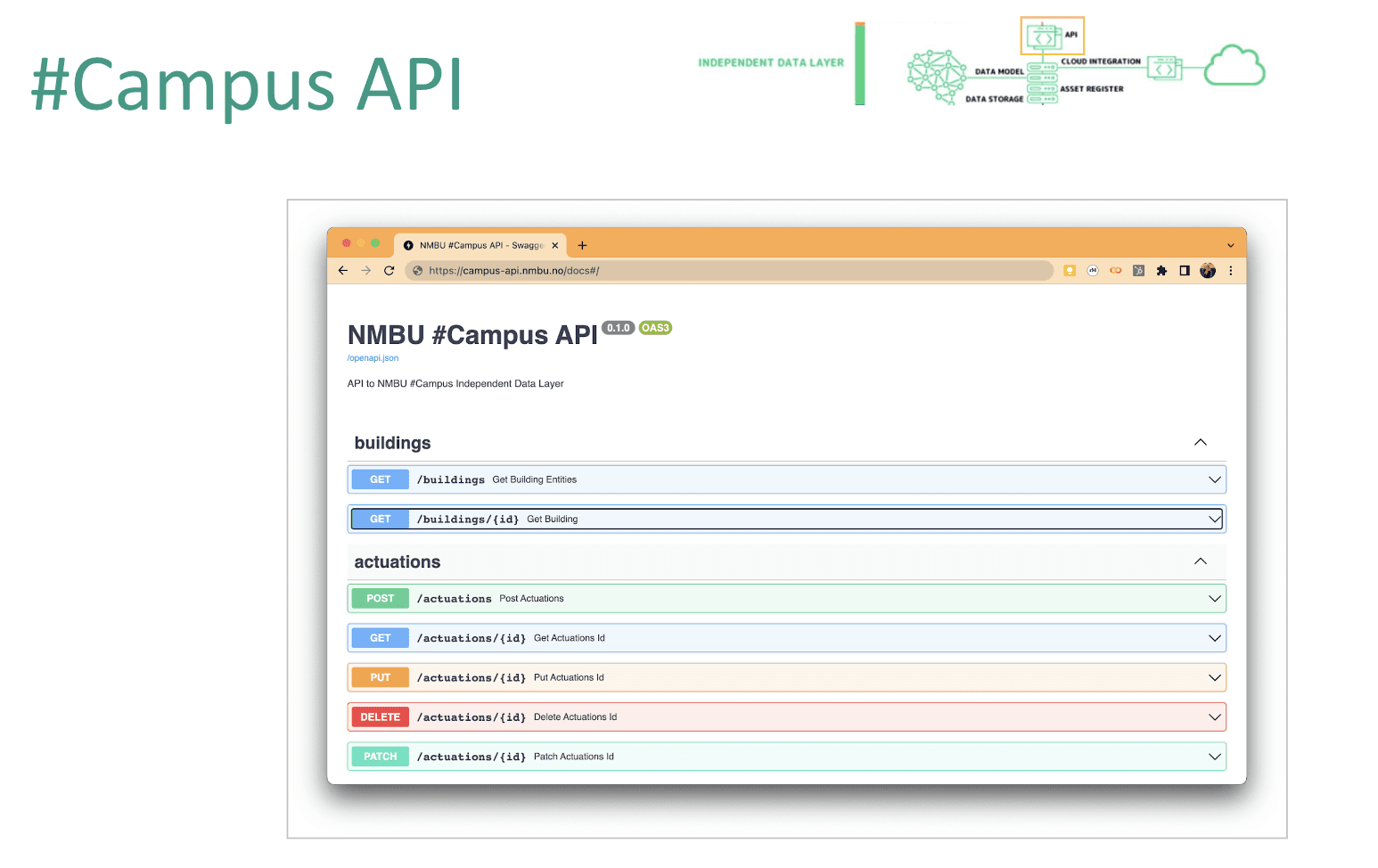The image size is (1378, 868).
Task: Click the POST badge for /actuations
Action: (381, 599)
